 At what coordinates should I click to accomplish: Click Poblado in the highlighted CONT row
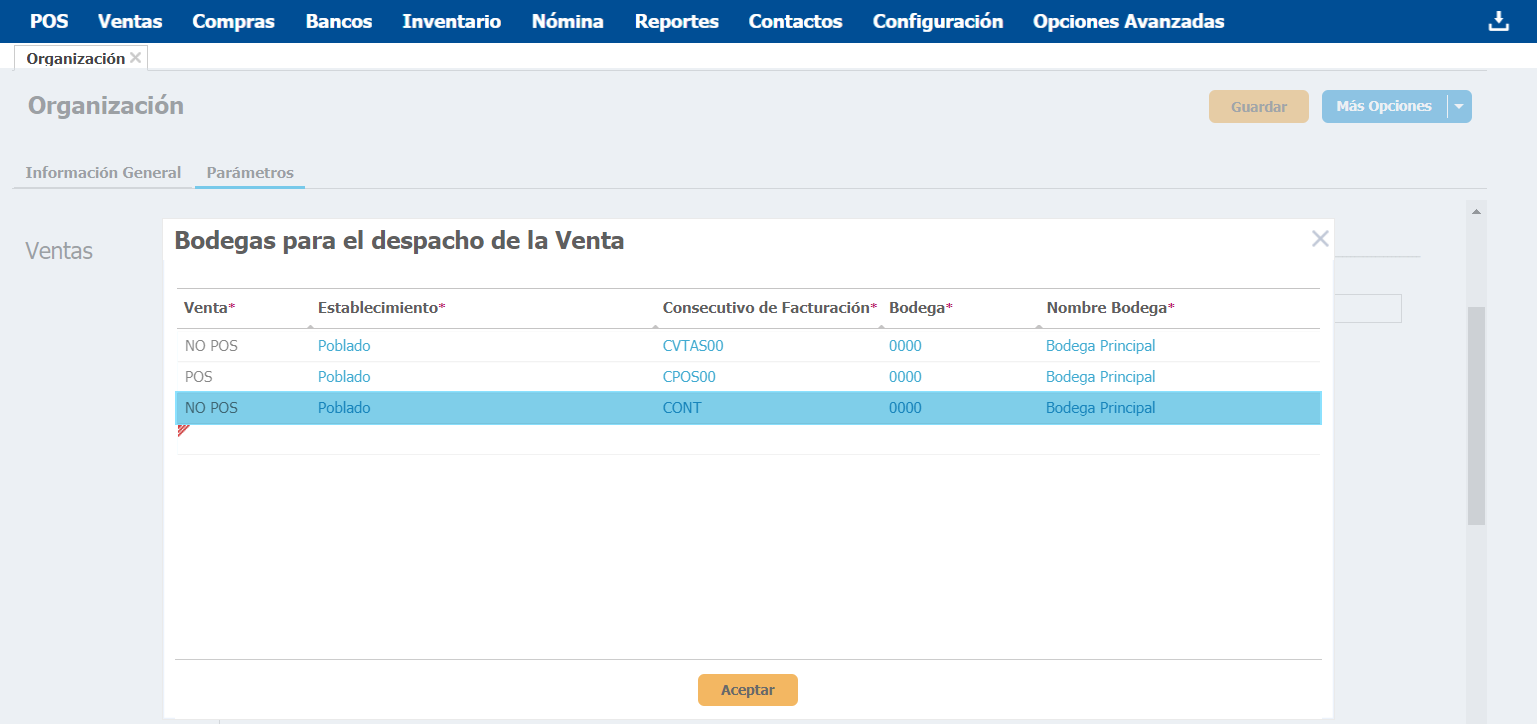tap(344, 408)
